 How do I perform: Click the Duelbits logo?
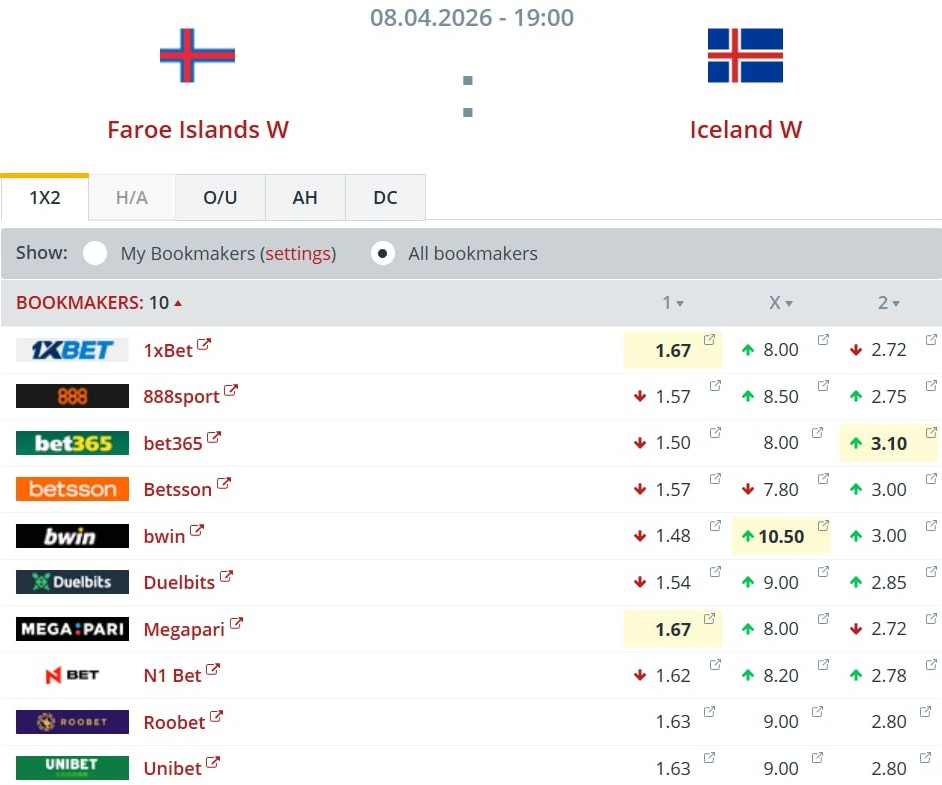(x=72, y=582)
